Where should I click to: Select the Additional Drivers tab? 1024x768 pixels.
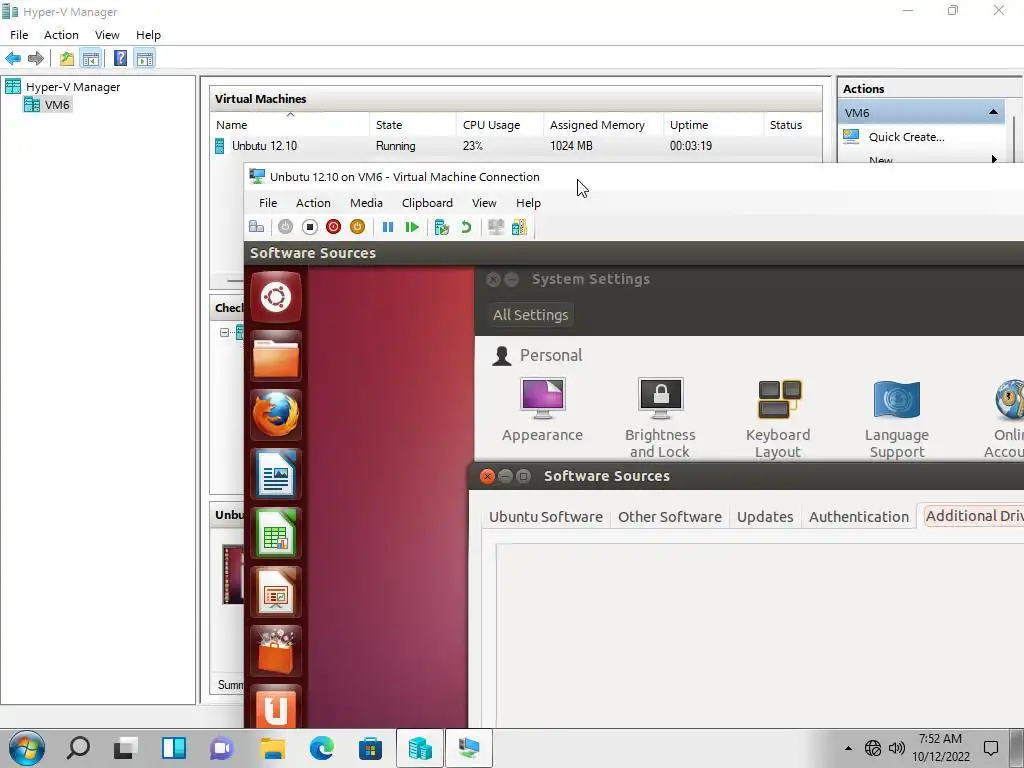click(x=973, y=516)
